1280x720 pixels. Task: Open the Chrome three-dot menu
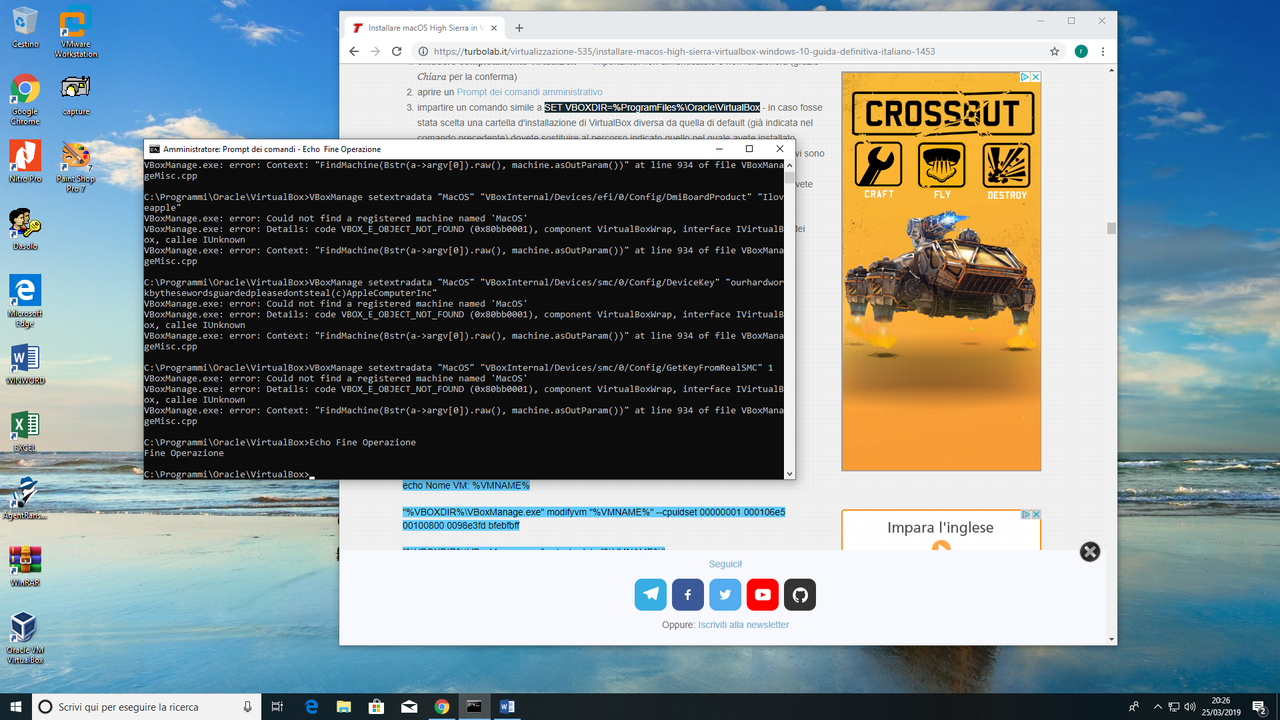pos(1102,51)
